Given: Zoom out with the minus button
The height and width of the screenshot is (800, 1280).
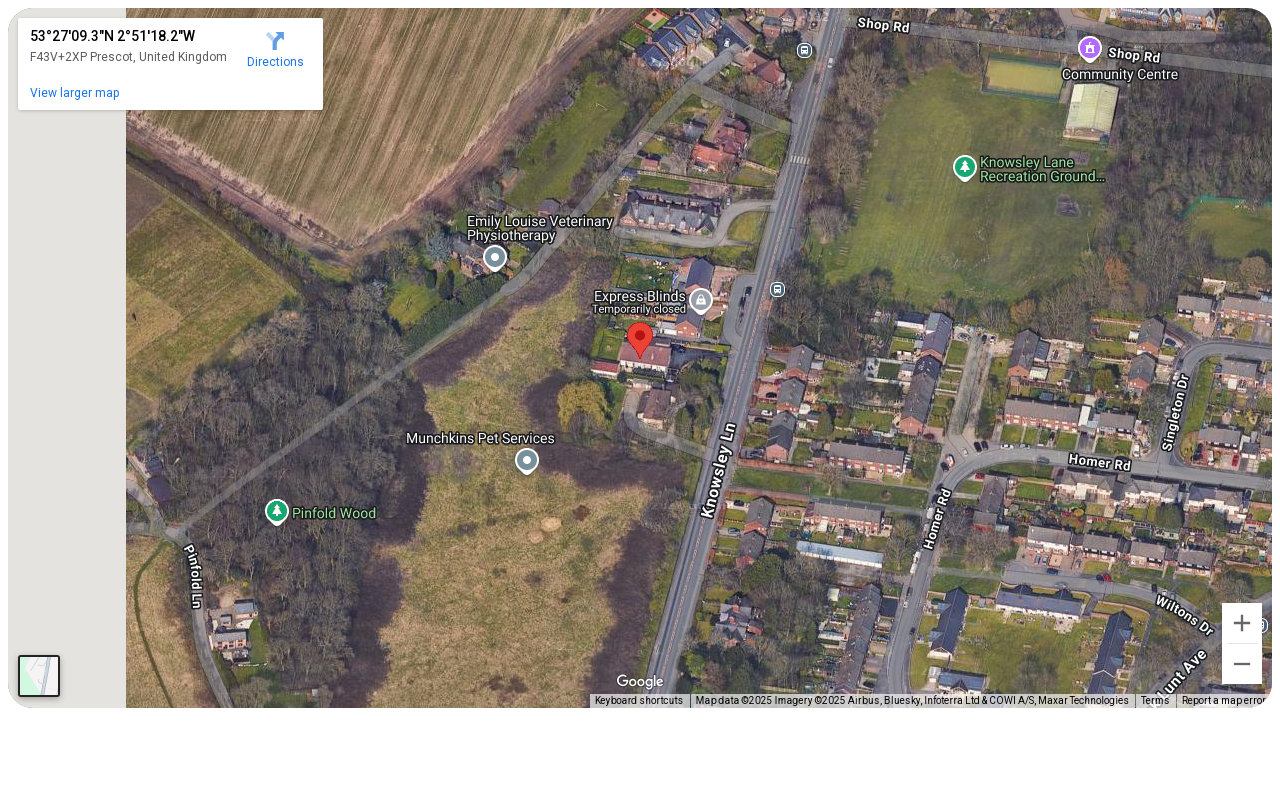Looking at the screenshot, I should tap(1242, 664).
